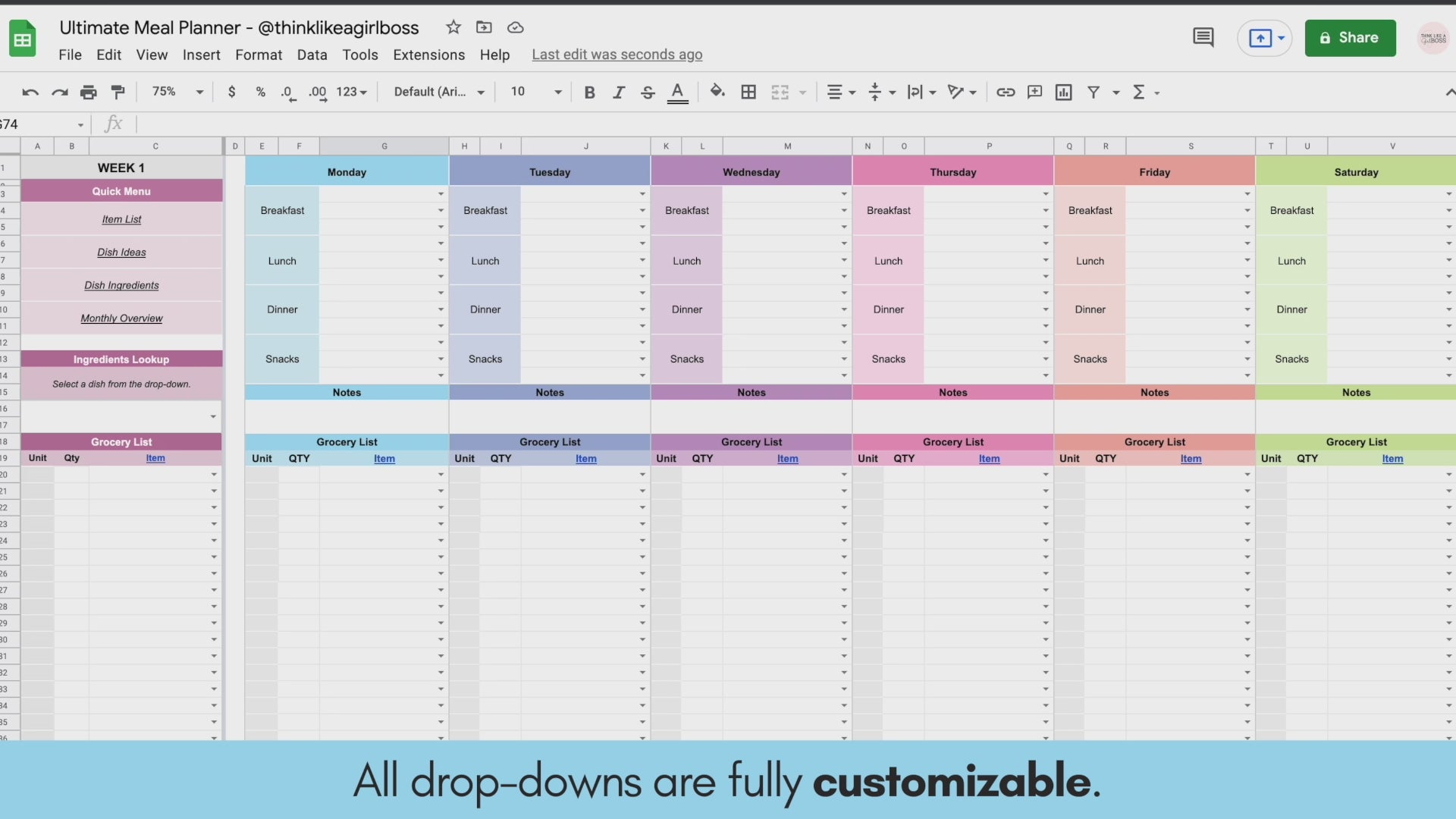
Task: Click the Strikethrough formatting icon
Action: coord(647,92)
